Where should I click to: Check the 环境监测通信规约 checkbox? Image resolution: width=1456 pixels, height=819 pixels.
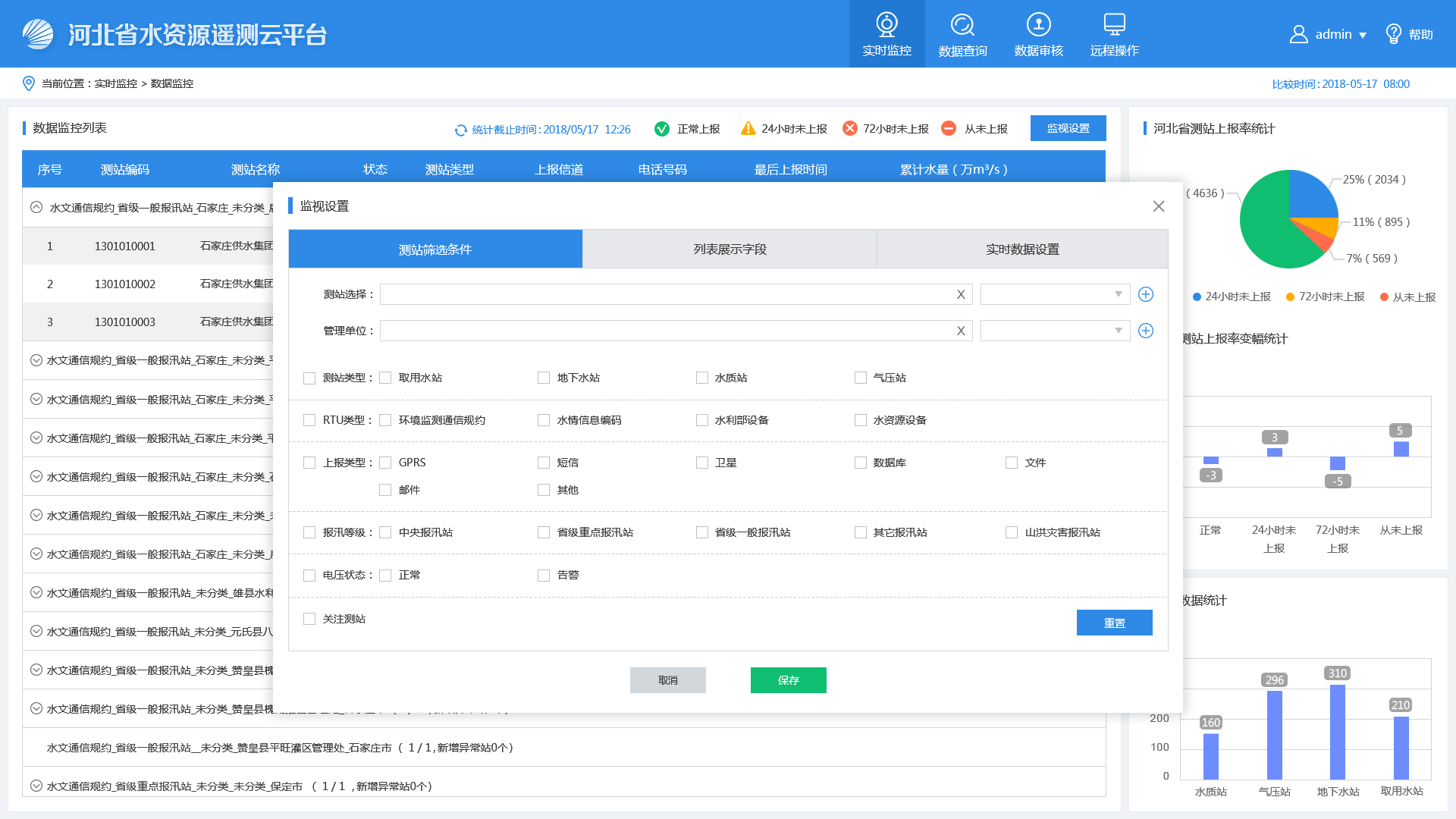(385, 420)
